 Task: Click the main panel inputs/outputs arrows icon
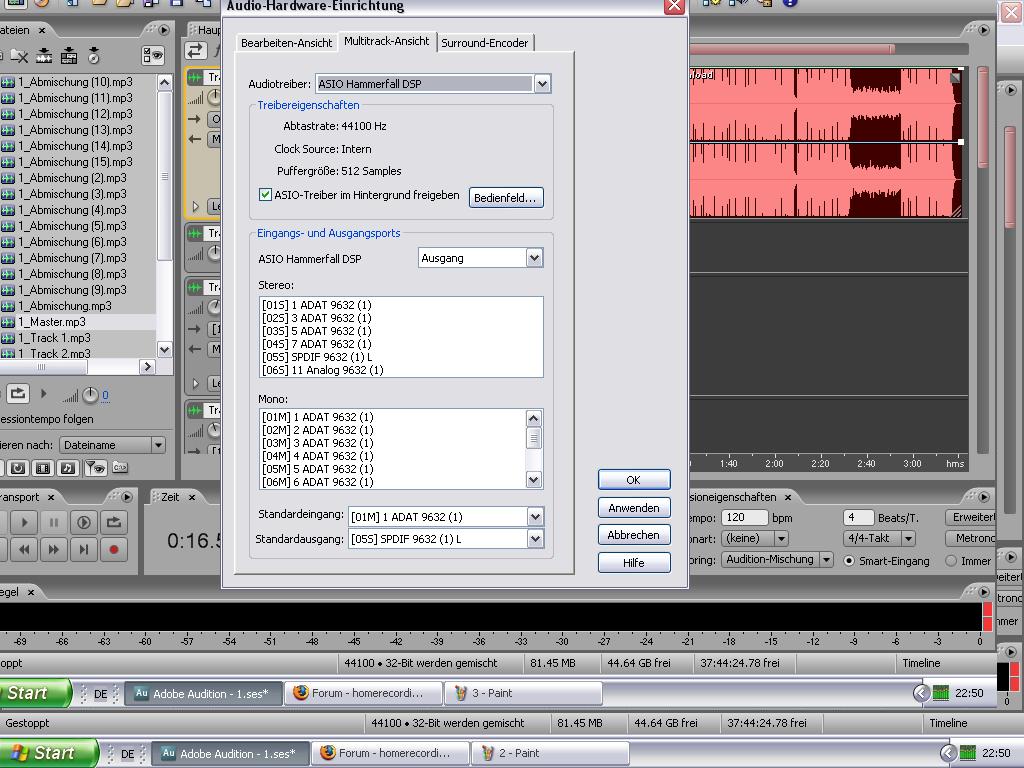[195, 50]
